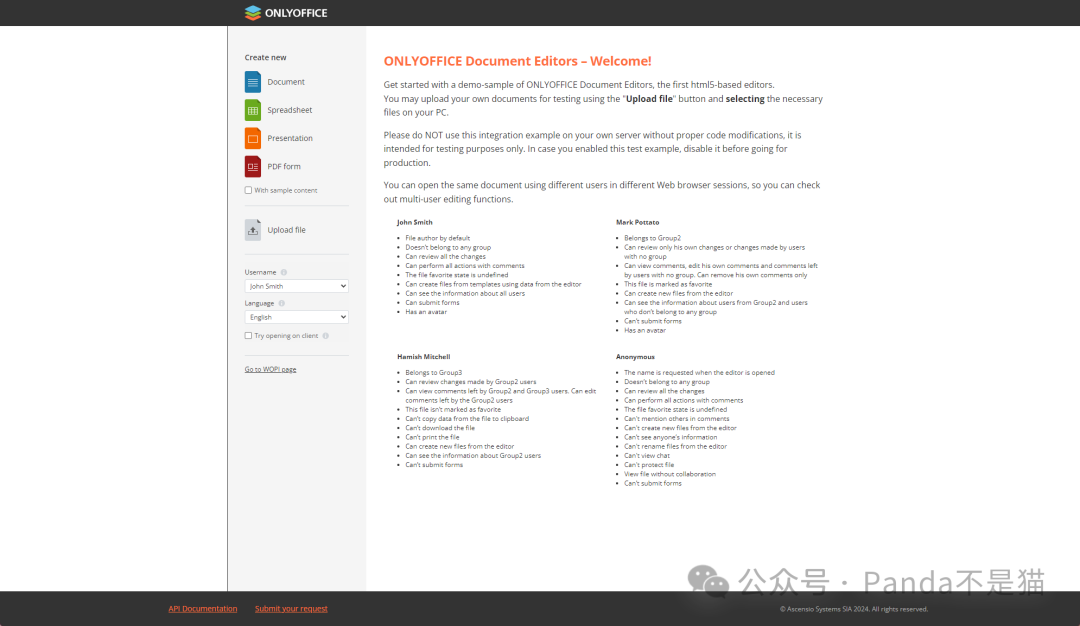The height and width of the screenshot is (626, 1080).
Task: Toggle the Try opening on client checkbox
Action: 248,336
